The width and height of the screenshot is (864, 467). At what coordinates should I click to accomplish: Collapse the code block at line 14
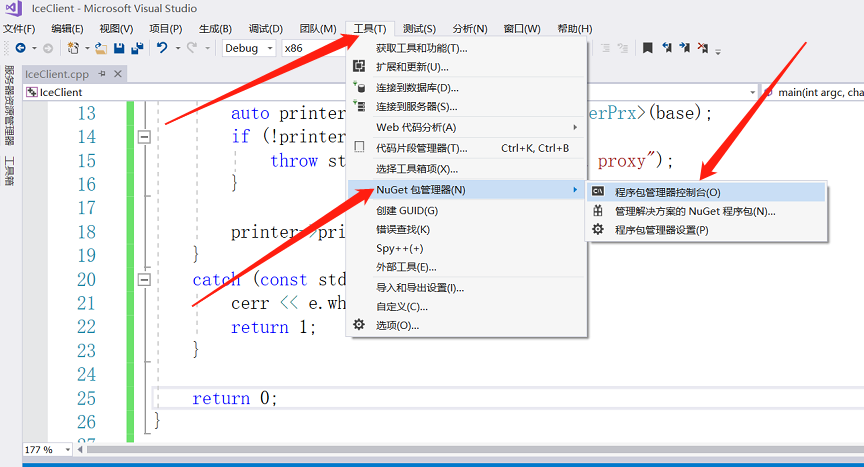(x=144, y=137)
